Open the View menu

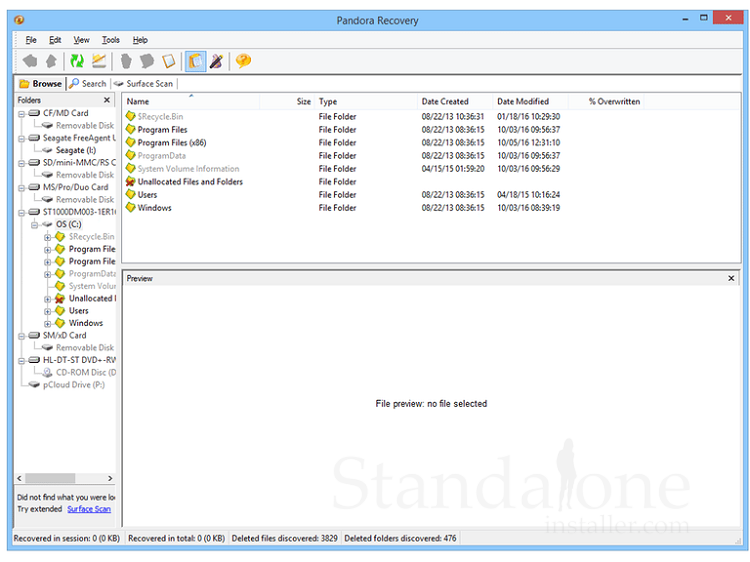click(81, 40)
